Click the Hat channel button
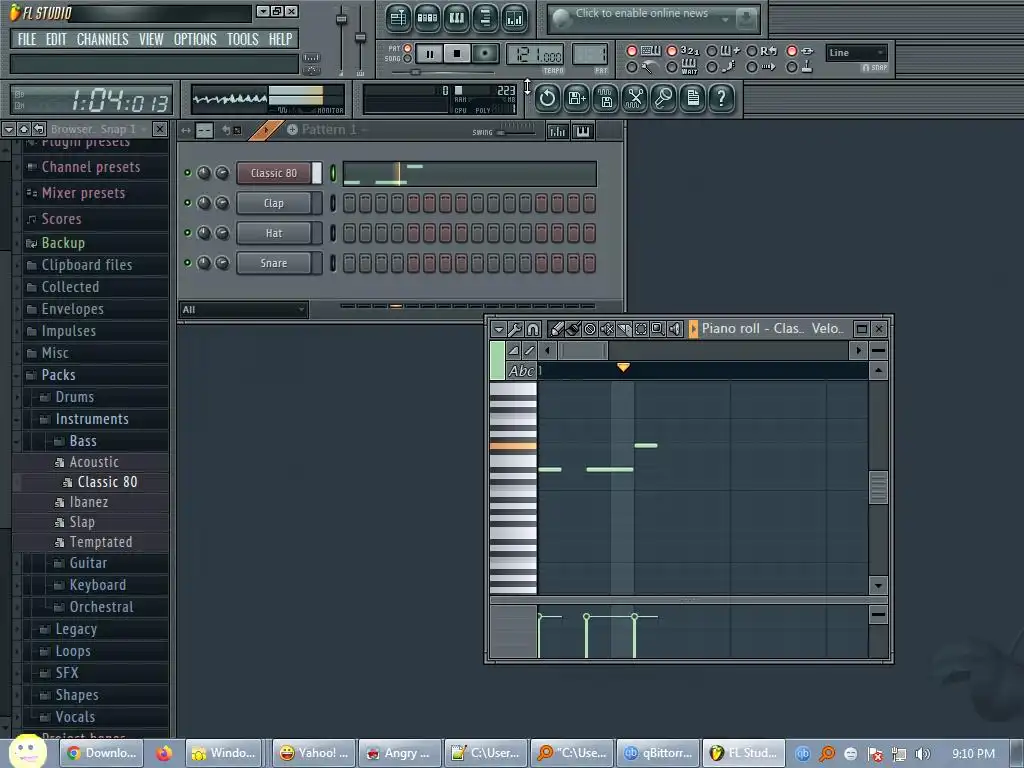1024x768 pixels. (274, 233)
